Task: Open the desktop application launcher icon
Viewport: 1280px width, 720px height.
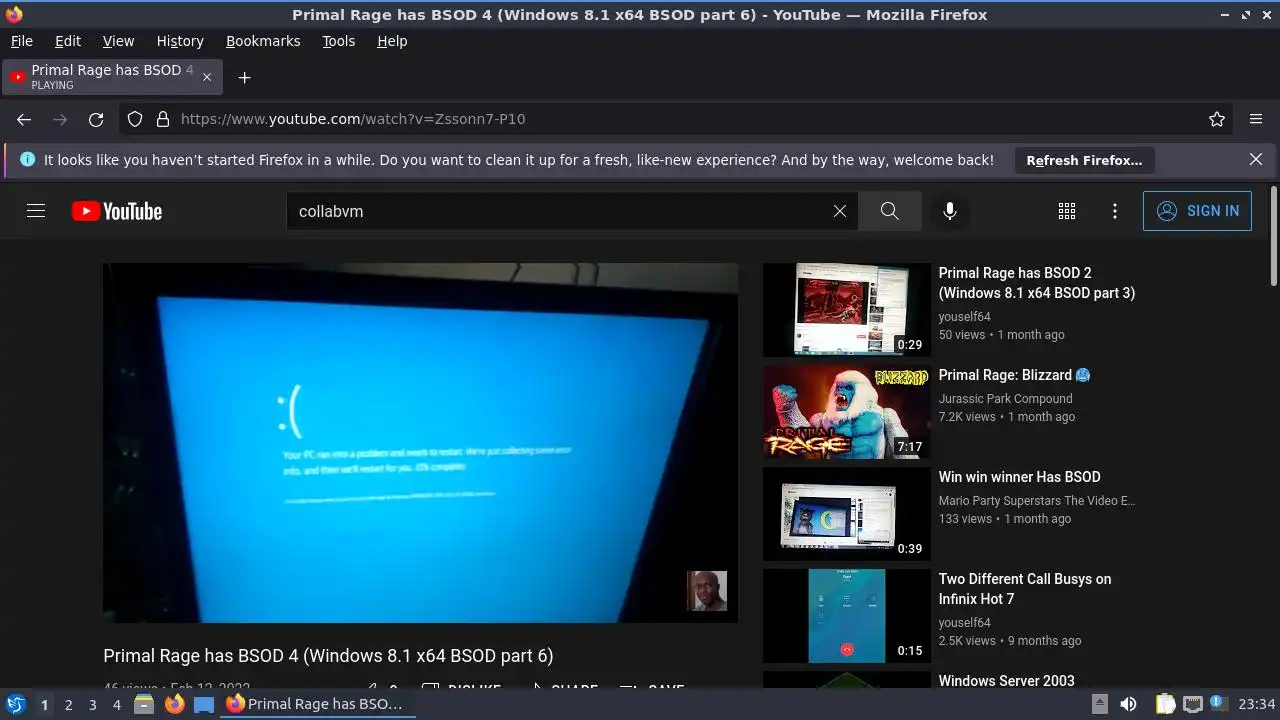Action: (x=15, y=704)
